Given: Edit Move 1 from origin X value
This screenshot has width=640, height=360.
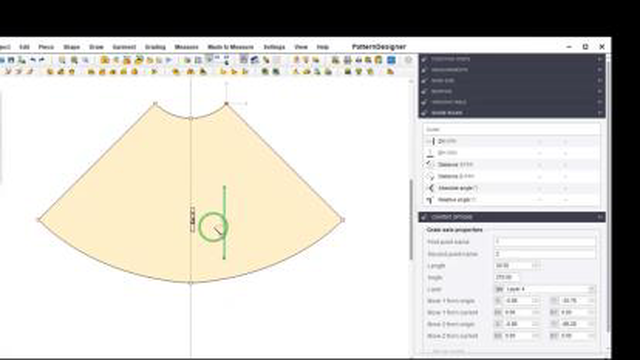Looking at the screenshot, I should pos(518,301).
